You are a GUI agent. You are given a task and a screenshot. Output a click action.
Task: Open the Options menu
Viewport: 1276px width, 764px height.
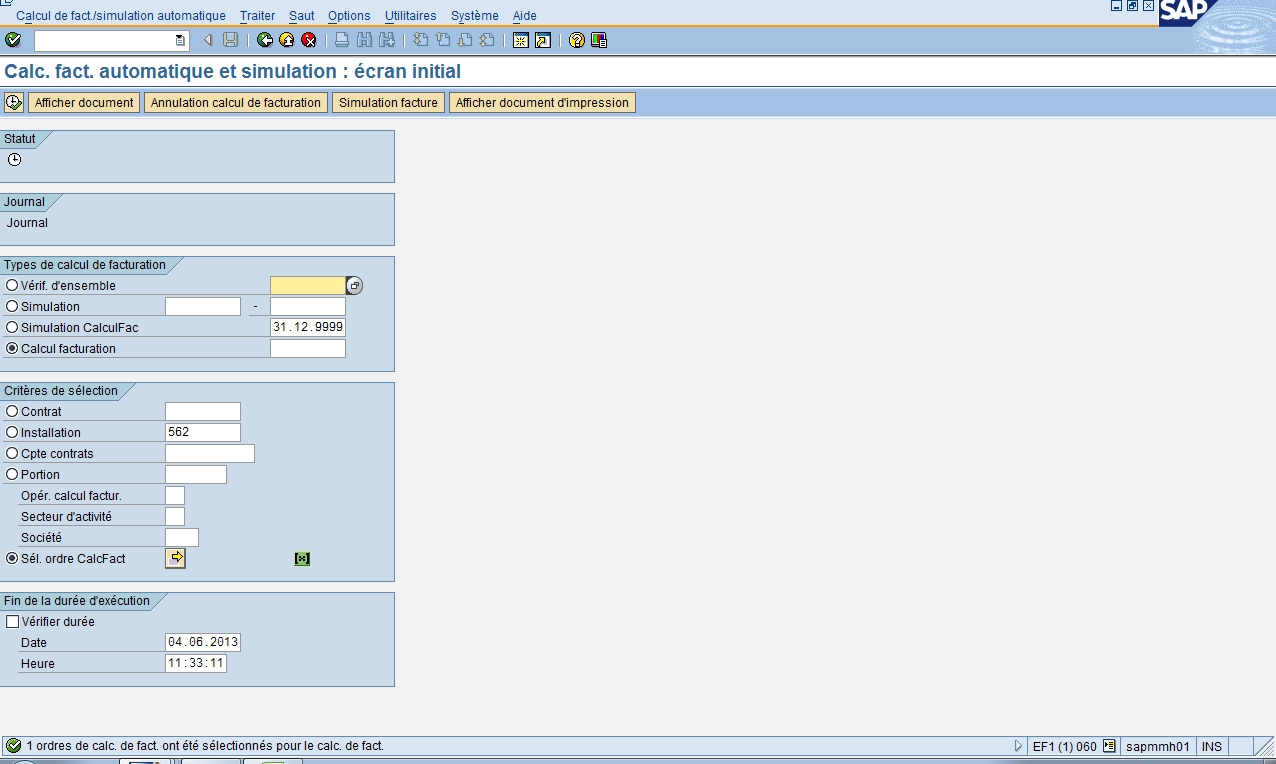349,16
